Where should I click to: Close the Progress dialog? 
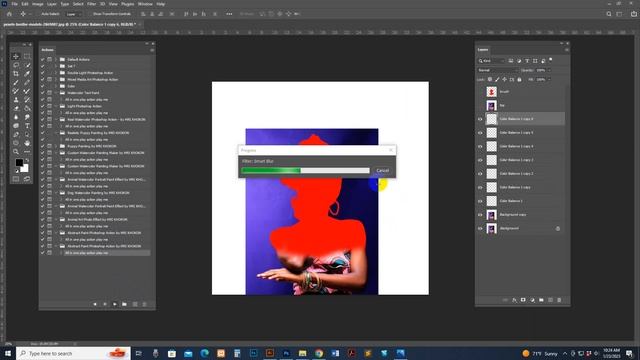tap(391, 150)
